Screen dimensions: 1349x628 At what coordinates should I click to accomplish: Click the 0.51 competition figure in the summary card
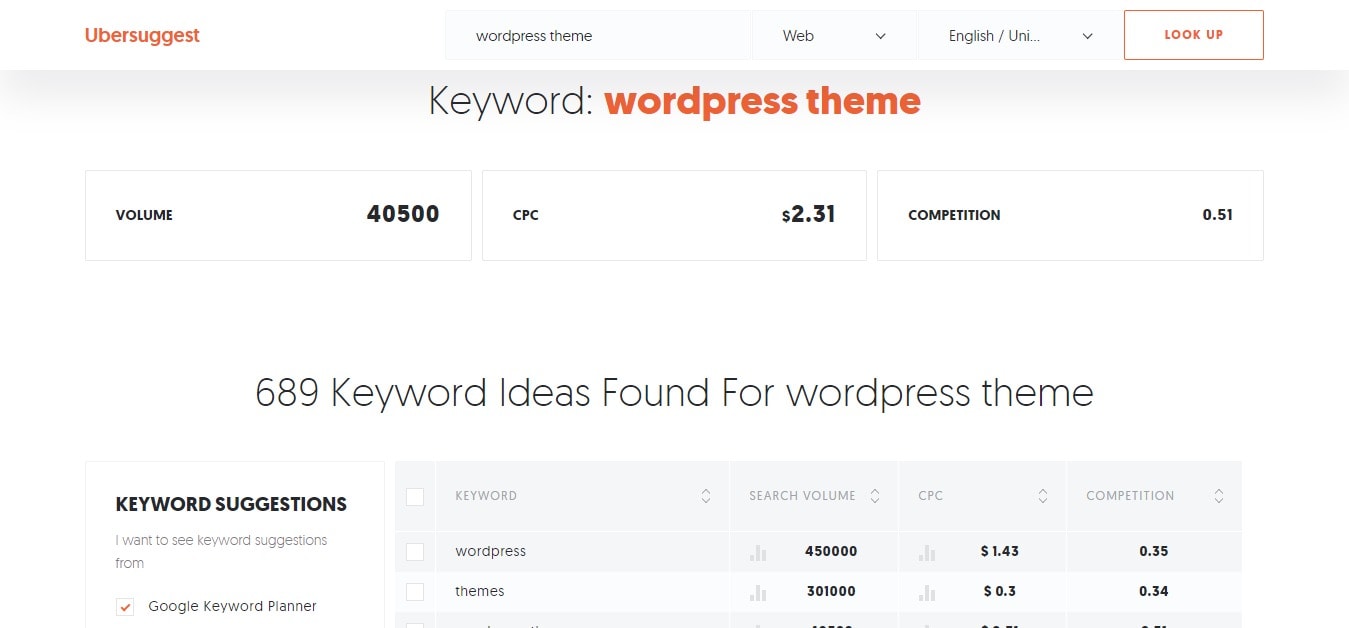(x=1218, y=215)
